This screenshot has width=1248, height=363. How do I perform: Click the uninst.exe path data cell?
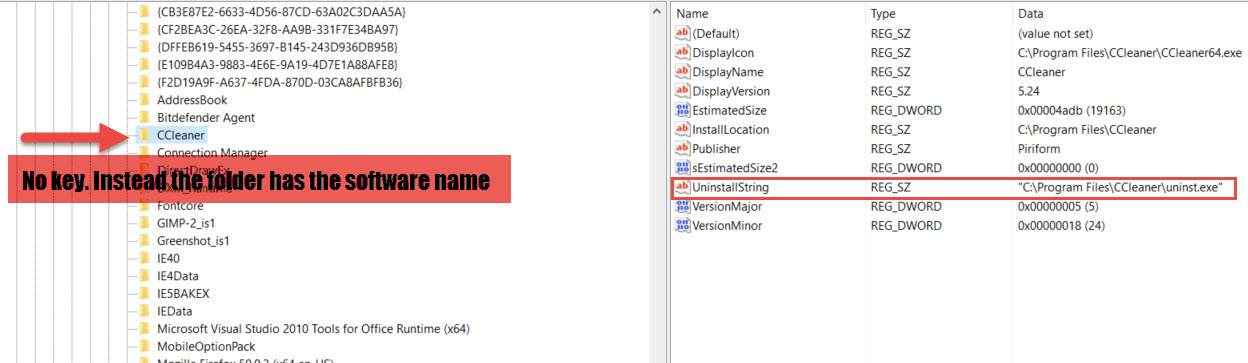click(1121, 187)
